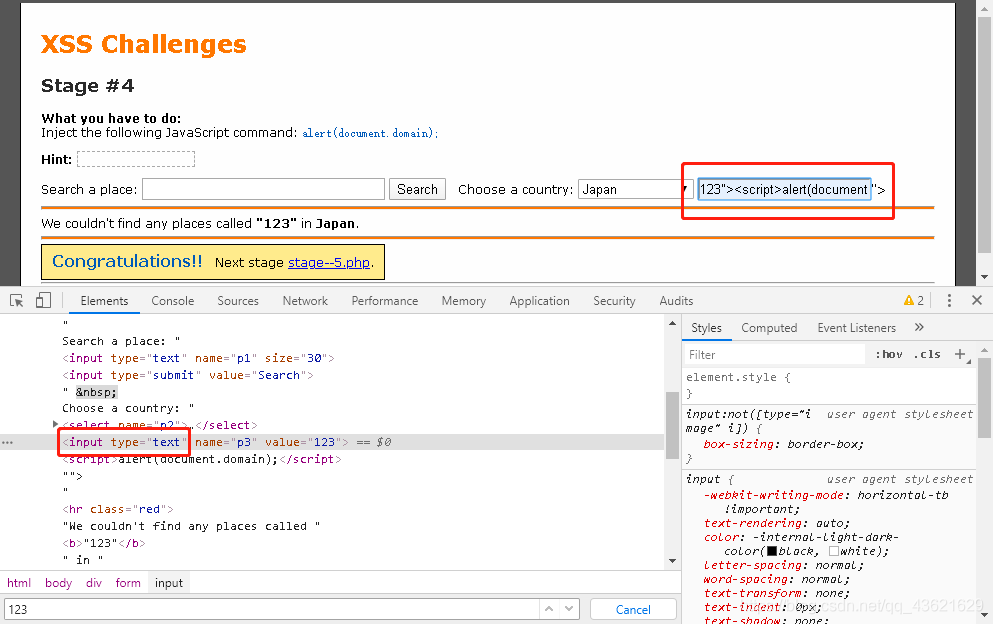Follow the stage--5.php link

coord(329,262)
